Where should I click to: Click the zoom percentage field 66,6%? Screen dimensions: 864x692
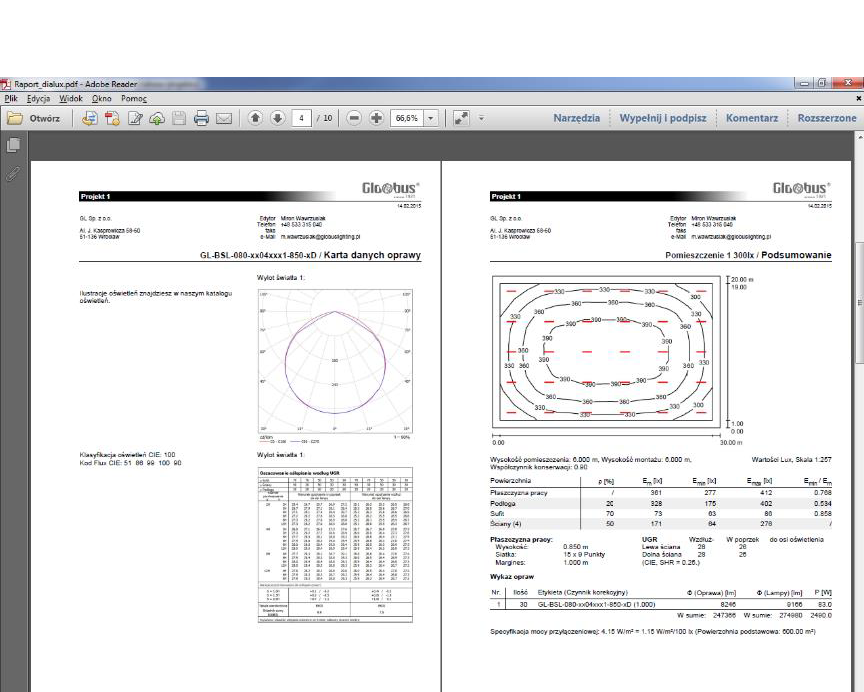[x=407, y=118]
